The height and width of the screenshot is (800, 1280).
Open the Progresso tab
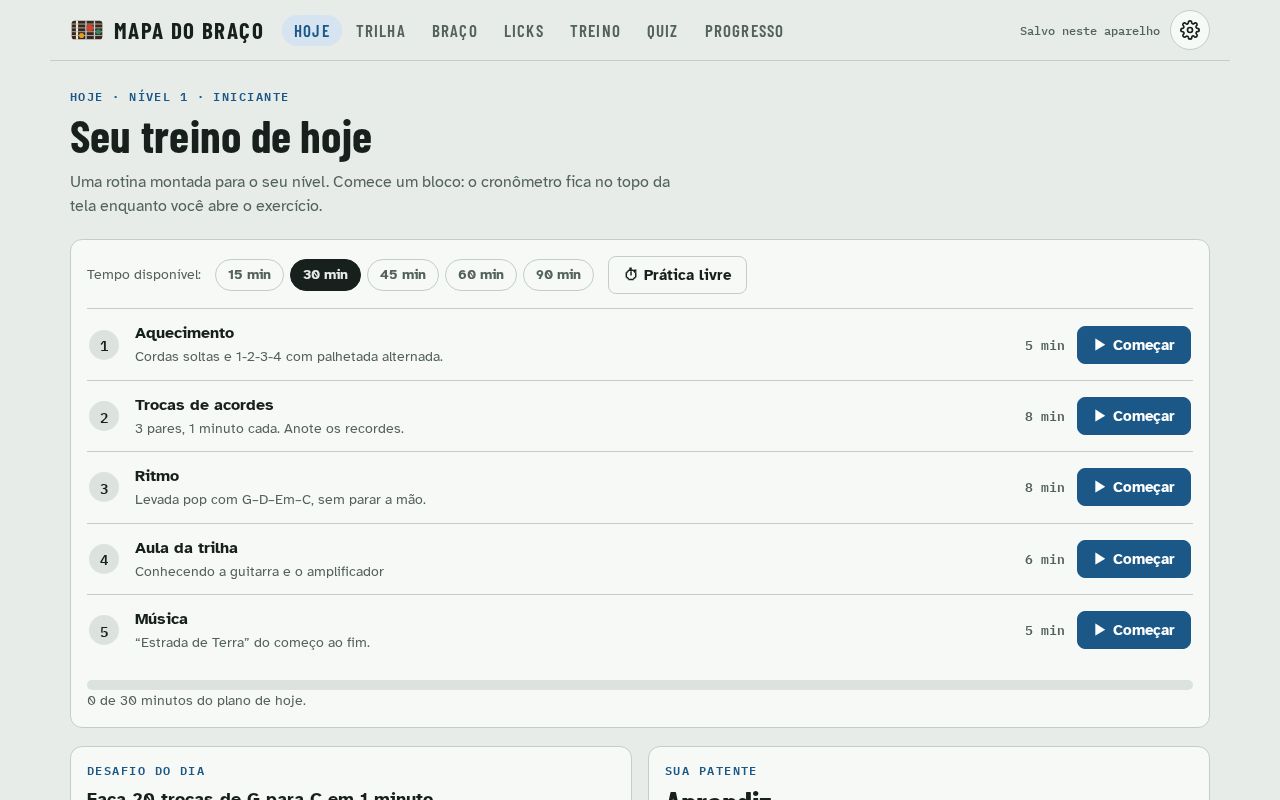(744, 31)
